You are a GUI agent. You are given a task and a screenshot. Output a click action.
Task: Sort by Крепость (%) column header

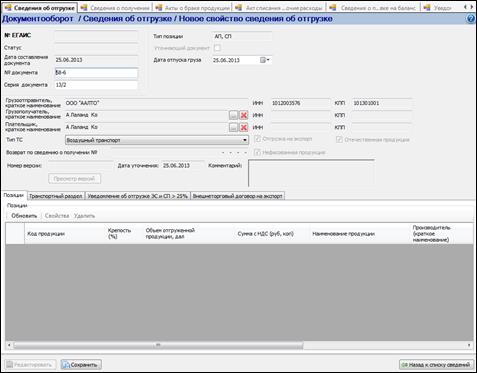(x=124, y=234)
